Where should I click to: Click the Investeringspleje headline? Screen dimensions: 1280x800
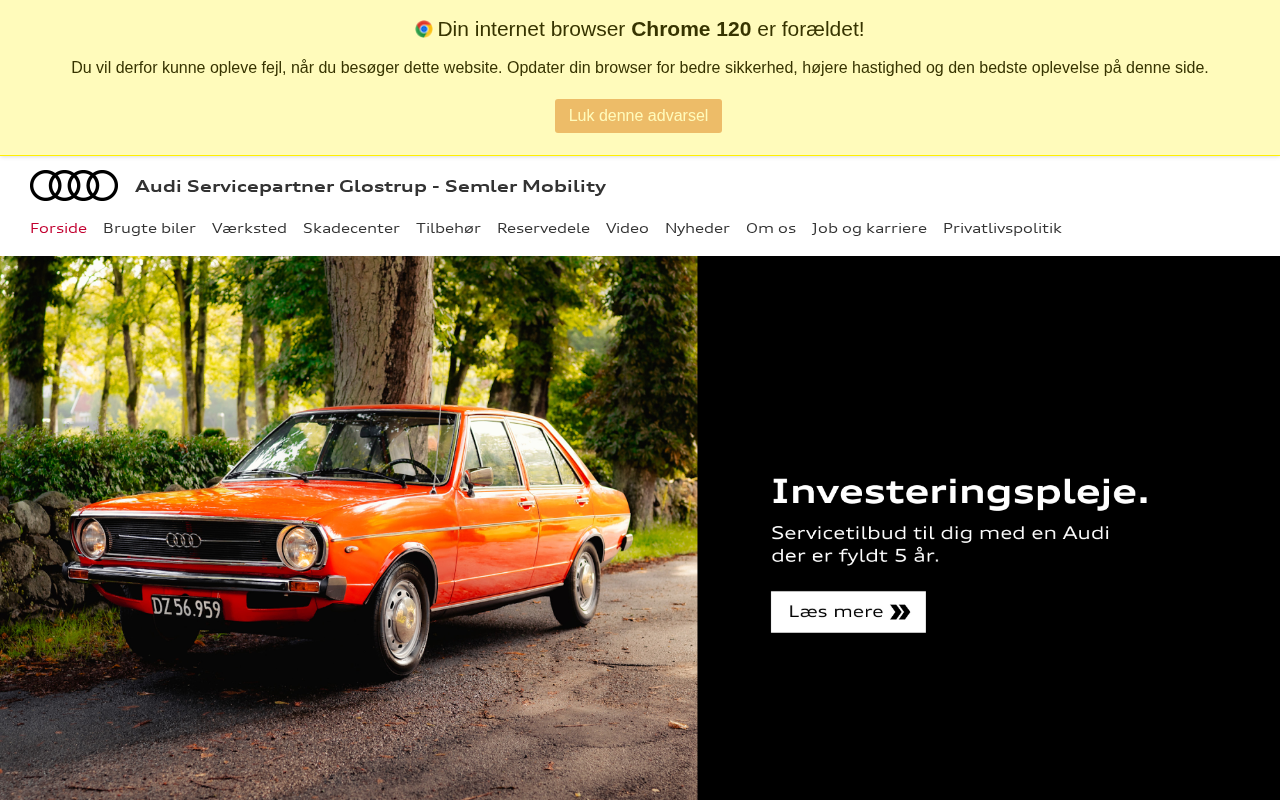tap(960, 492)
